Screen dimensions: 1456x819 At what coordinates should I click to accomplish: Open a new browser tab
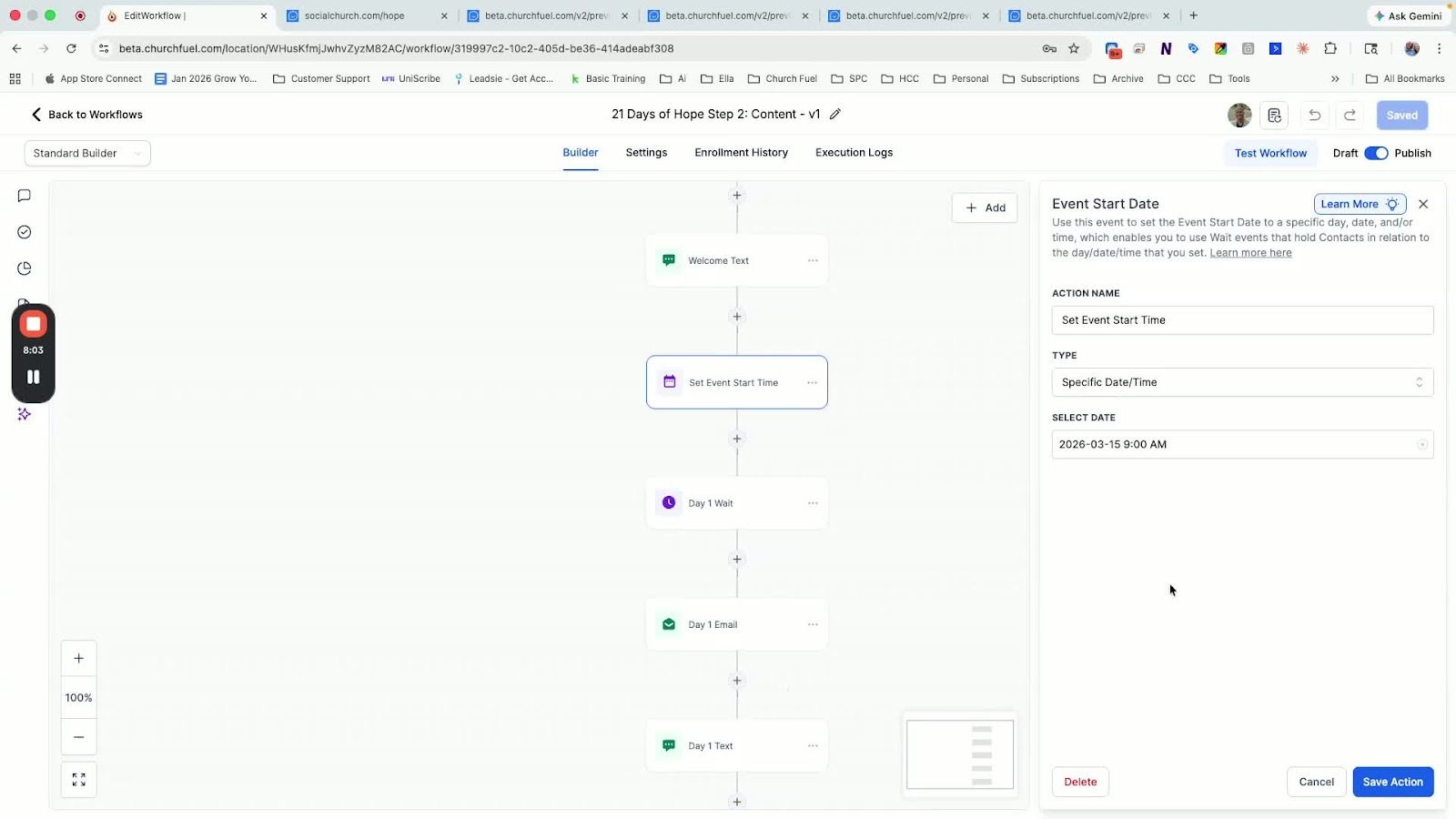pyautogui.click(x=1194, y=15)
